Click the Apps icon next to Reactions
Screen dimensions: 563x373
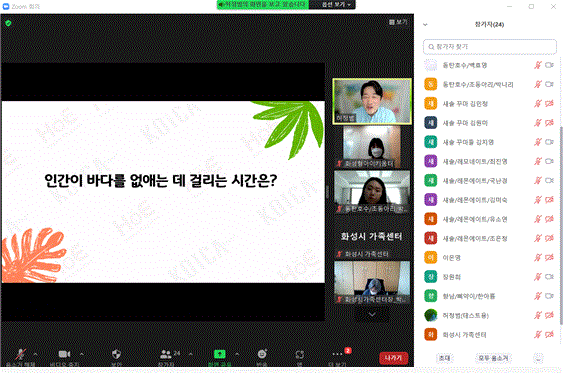[x=299, y=355]
